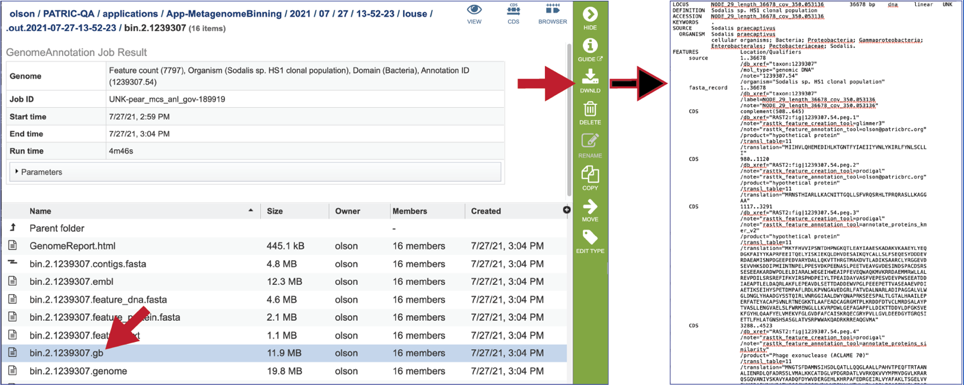Sort by Name column ascending arrow

[x=250, y=211]
